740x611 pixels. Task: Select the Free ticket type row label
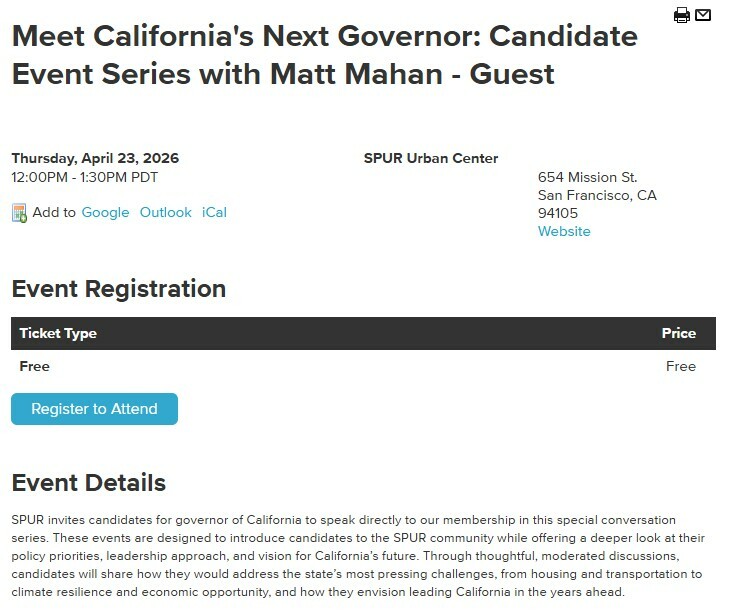point(34,366)
